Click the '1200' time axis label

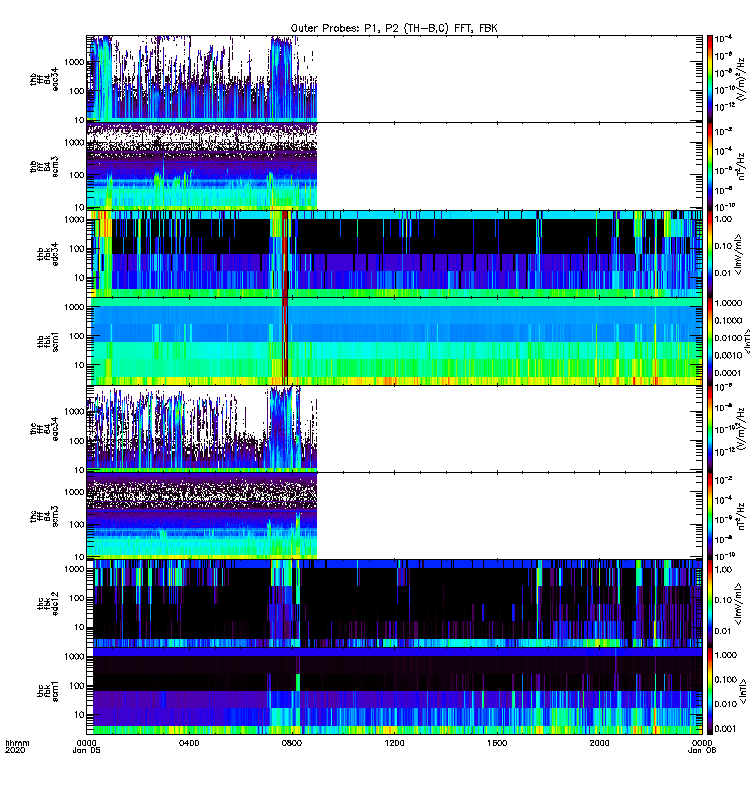point(394,743)
